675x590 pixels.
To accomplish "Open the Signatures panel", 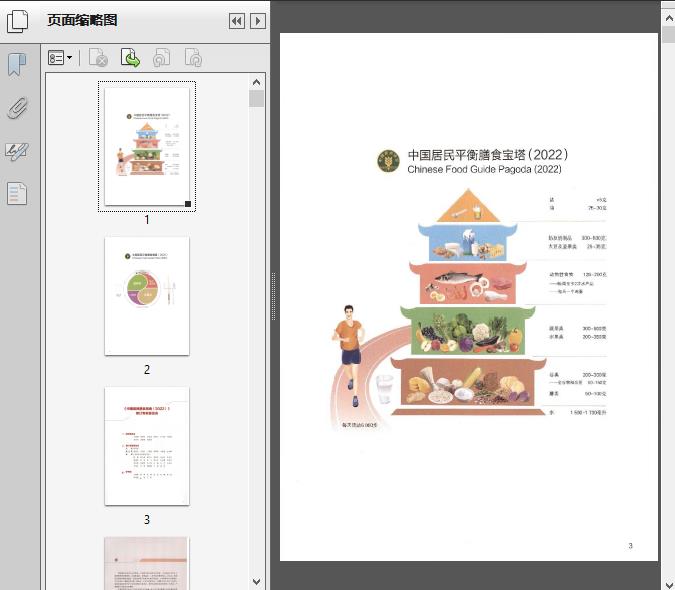I will 17,151.
